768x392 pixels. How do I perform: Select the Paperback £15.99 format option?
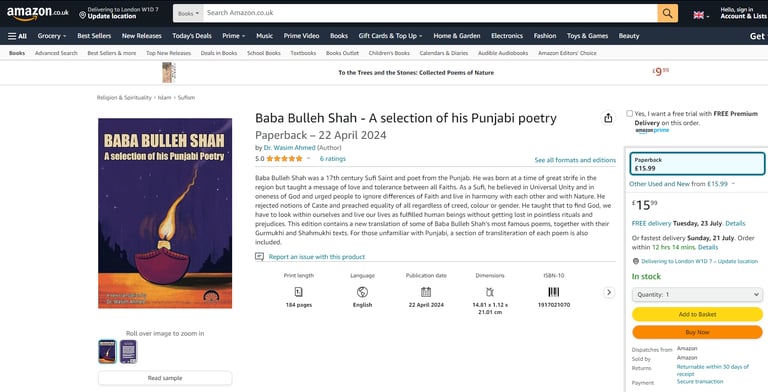pyautogui.click(x=697, y=164)
